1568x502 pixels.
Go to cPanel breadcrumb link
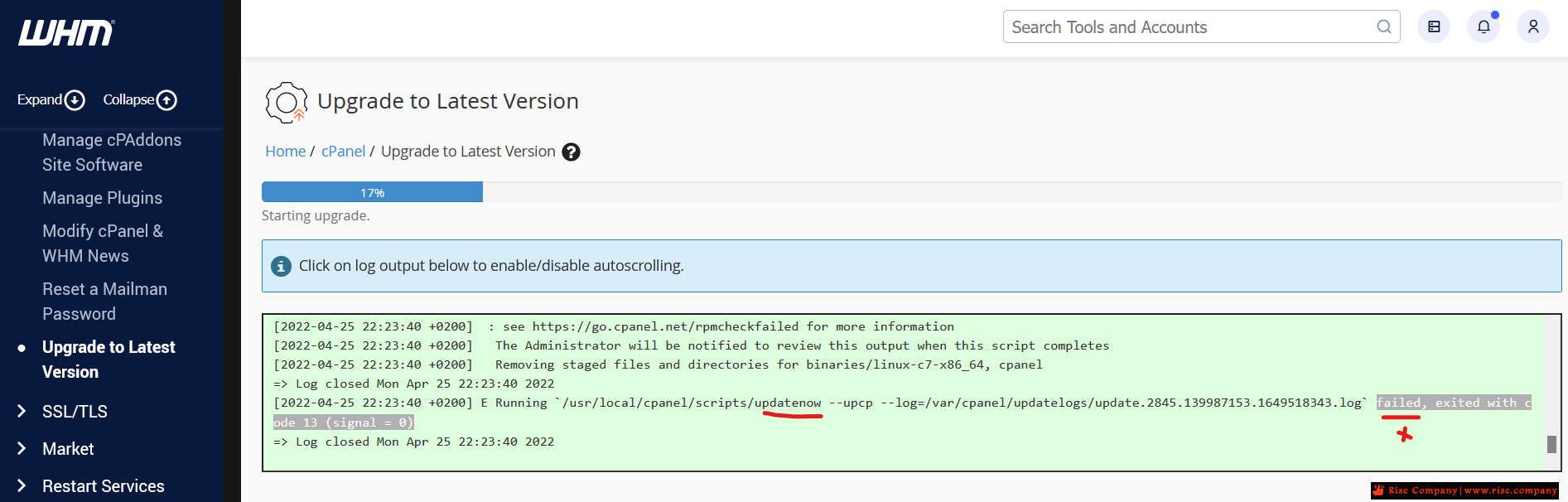pos(343,152)
